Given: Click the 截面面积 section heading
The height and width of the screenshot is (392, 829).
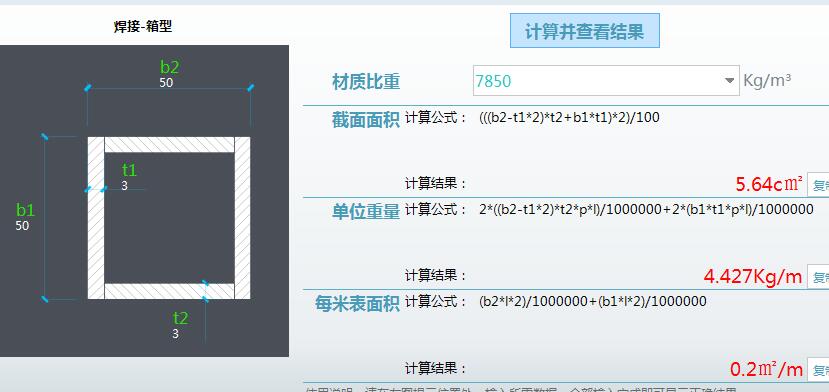Looking at the screenshot, I should (366, 120).
